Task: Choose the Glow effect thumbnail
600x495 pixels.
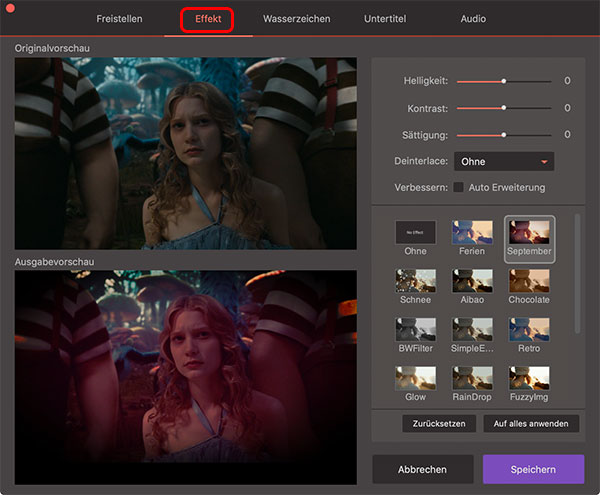Action: (x=415, y=378)
